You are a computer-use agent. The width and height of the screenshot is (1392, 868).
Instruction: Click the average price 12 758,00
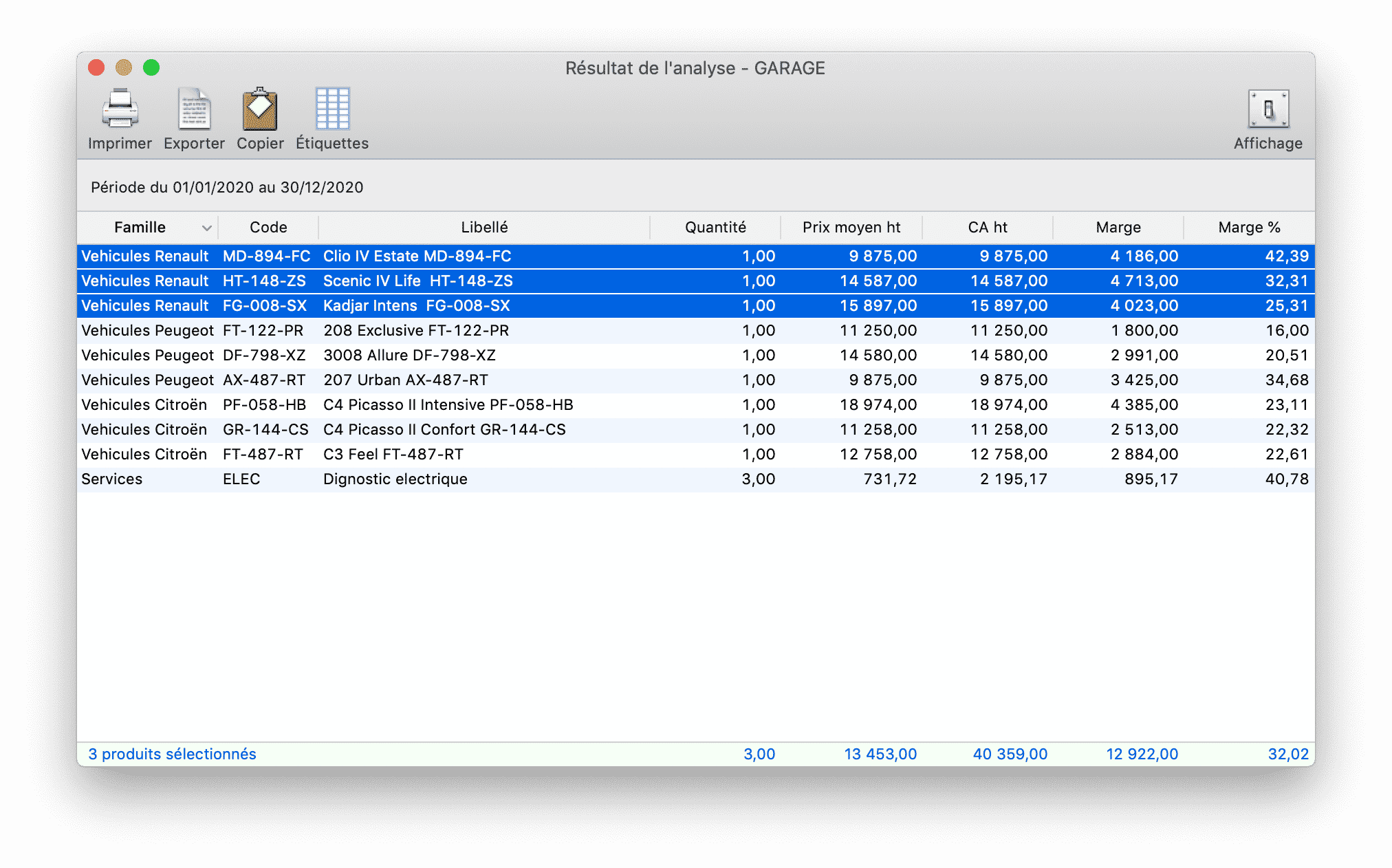[878, 454]
